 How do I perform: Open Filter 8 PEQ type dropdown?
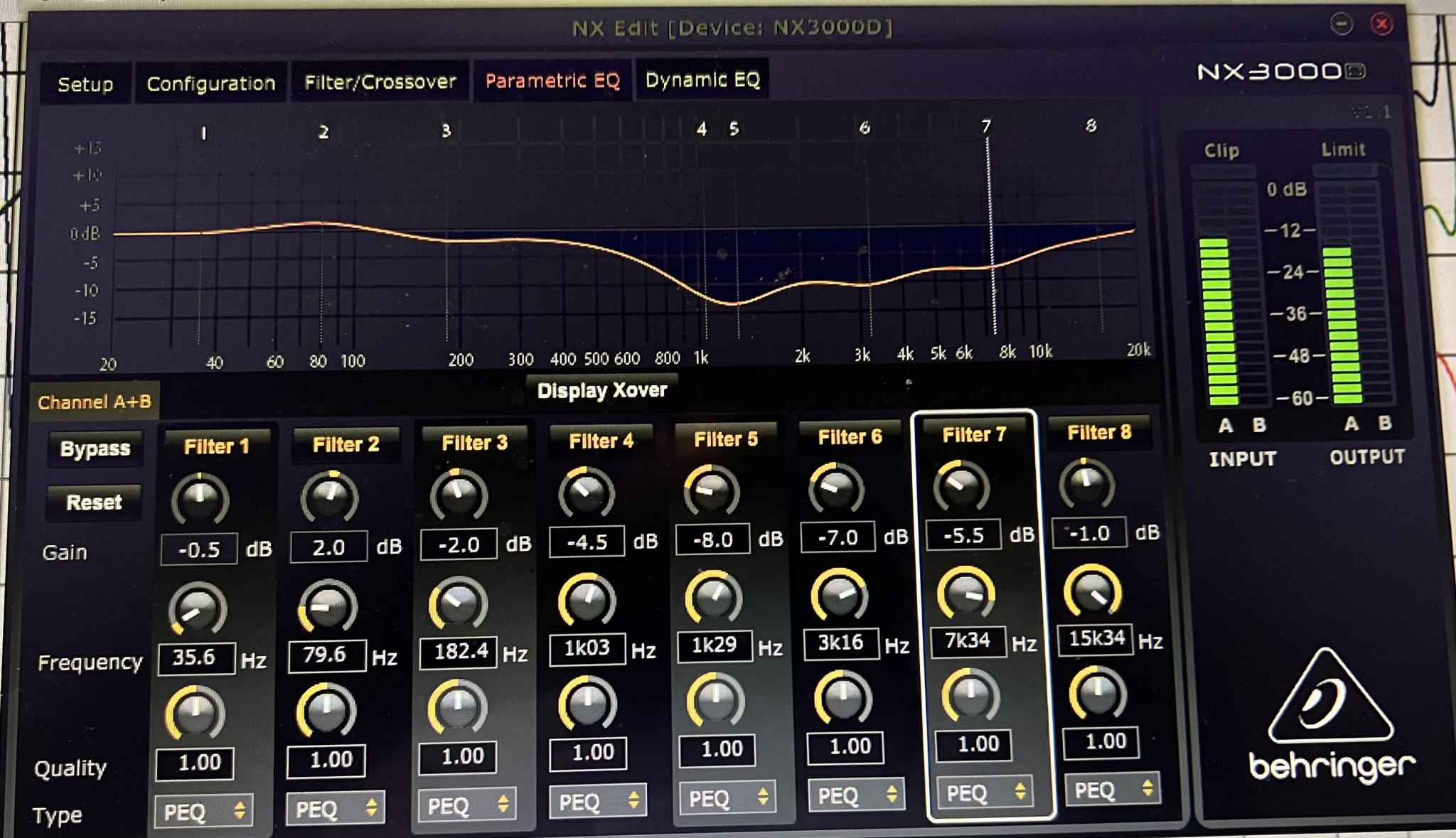click(x=1113, y=789)
